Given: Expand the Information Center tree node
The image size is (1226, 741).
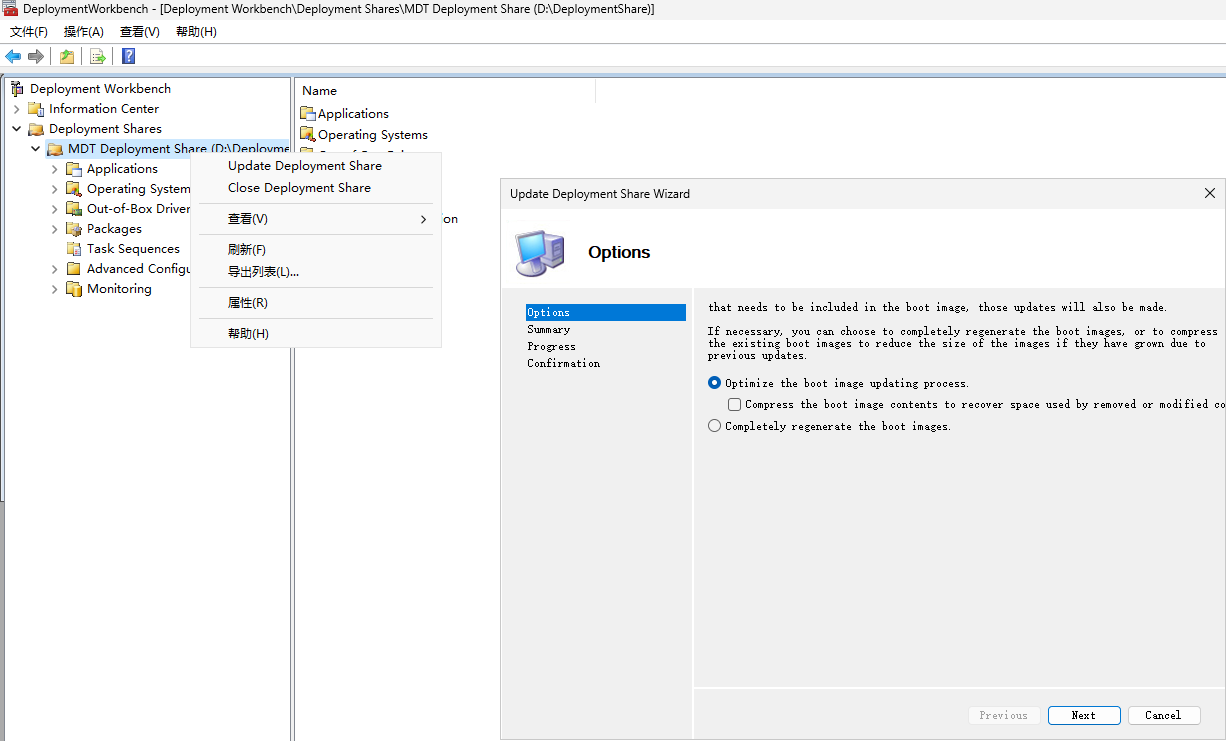Looking at the screenshot, I should click(16, 109).
